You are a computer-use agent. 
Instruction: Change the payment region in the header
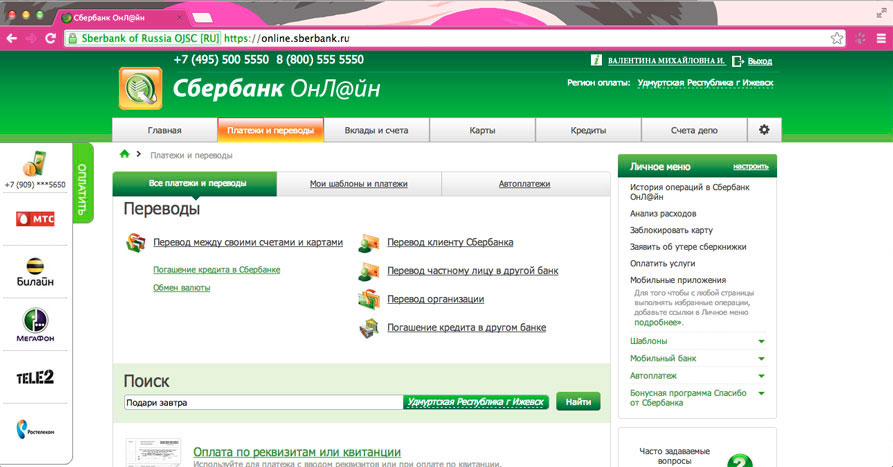pyautogui.click(x=705, y=83)
